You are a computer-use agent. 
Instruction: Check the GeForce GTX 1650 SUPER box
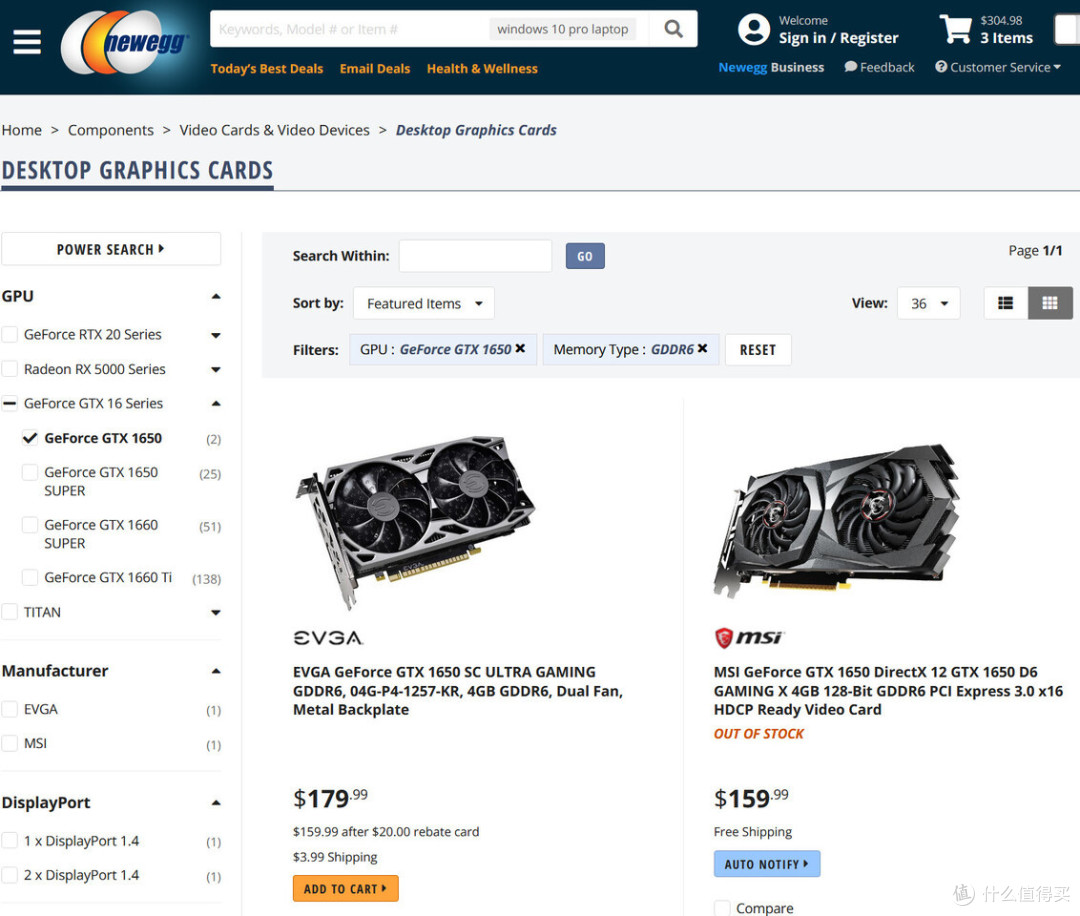click(x=30, y=472)
